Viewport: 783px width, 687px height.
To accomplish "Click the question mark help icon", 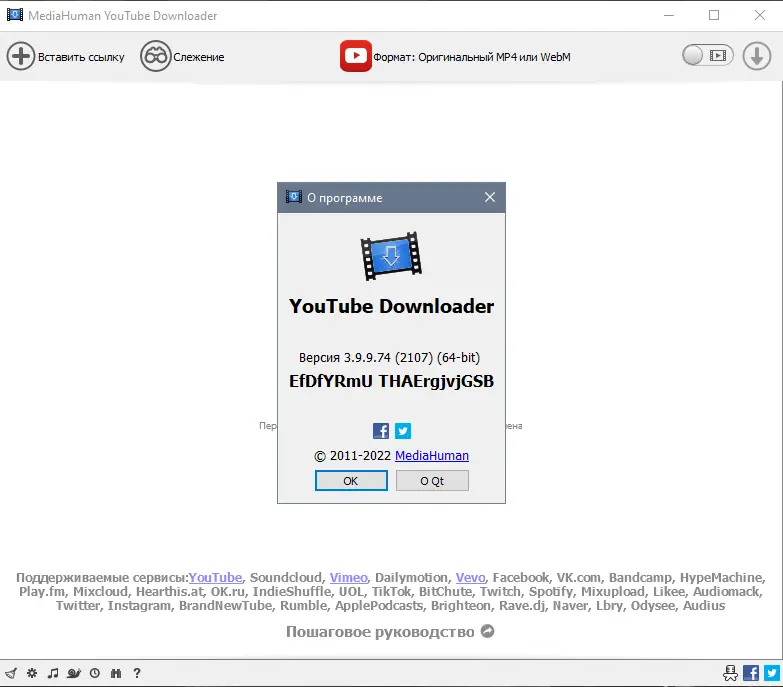I will 137,673.
